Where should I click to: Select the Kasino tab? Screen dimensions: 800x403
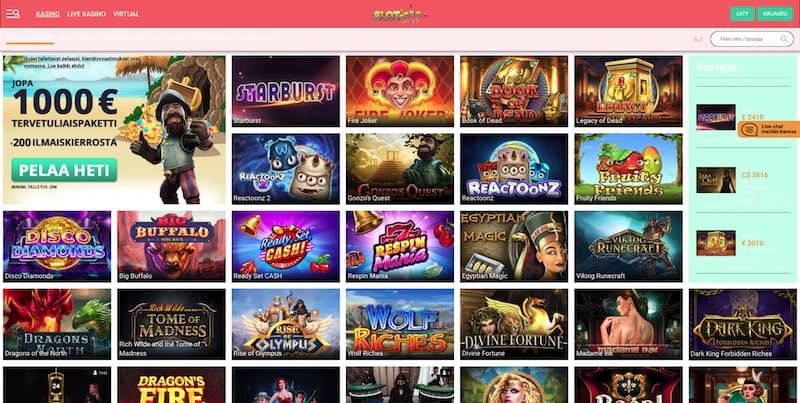(x=48, y=14)
